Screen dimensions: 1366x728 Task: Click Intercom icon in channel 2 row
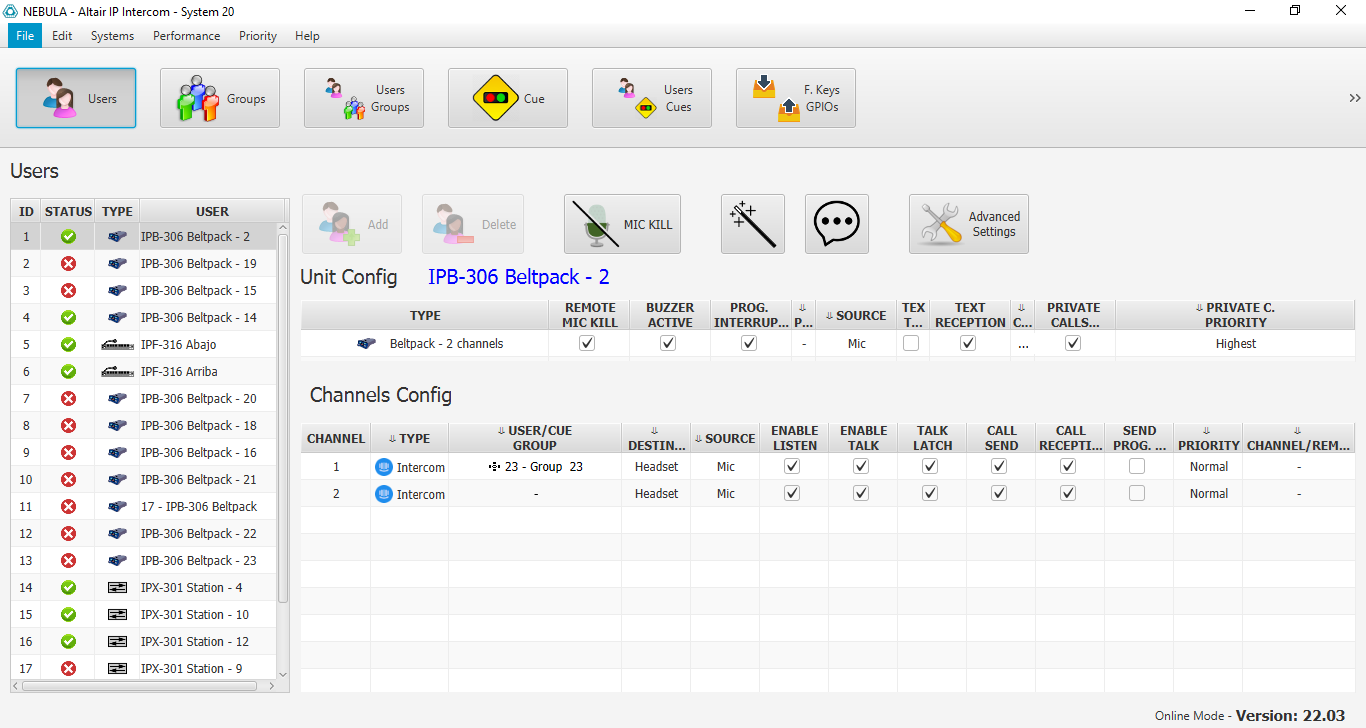tap(383, 494)
